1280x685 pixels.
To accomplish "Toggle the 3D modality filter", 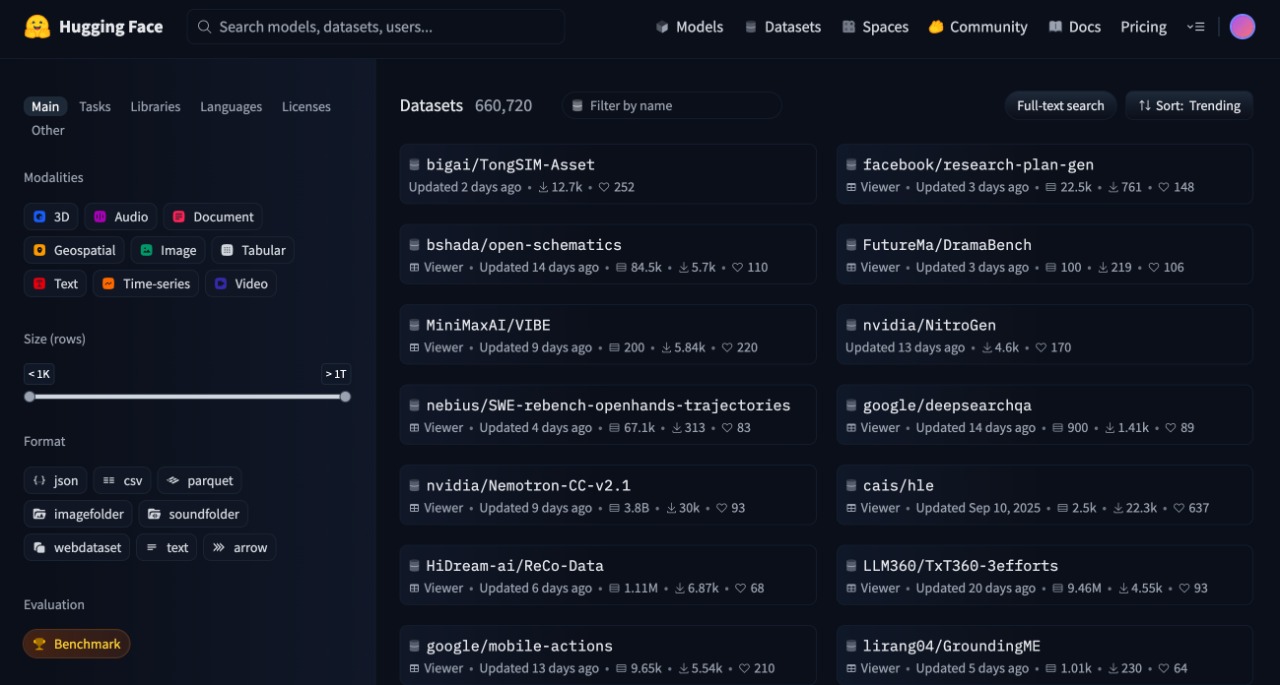I will (50, 216).
